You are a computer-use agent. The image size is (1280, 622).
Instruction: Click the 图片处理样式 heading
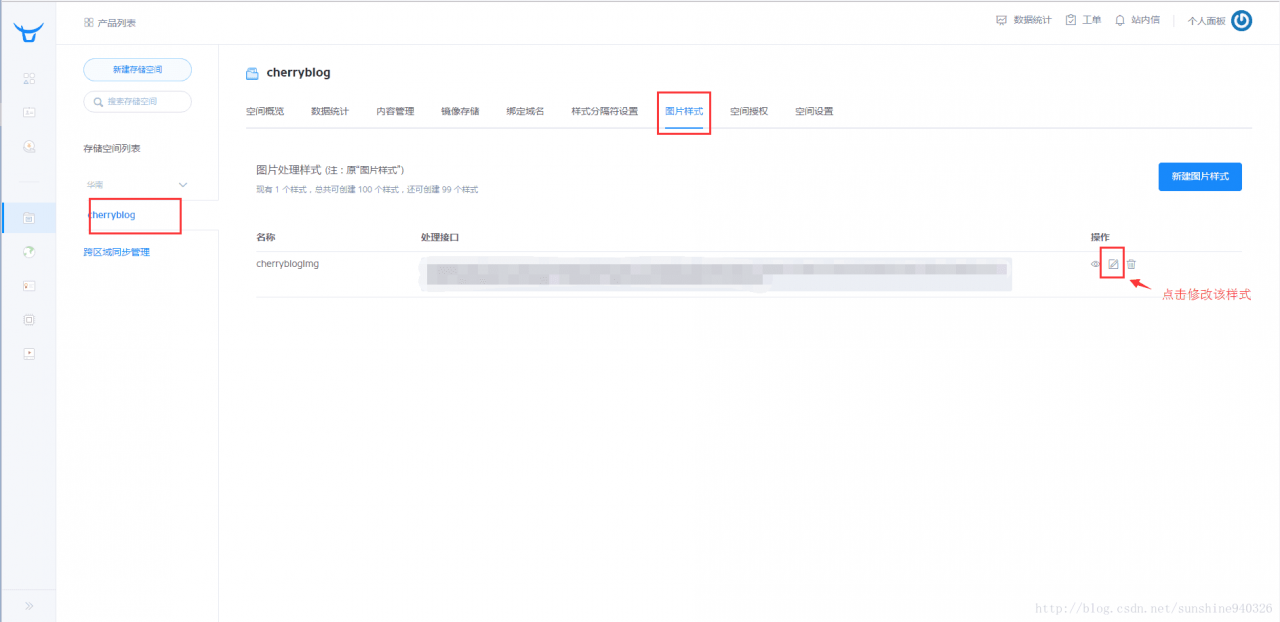pyautogui.click(x=288, y=170)
